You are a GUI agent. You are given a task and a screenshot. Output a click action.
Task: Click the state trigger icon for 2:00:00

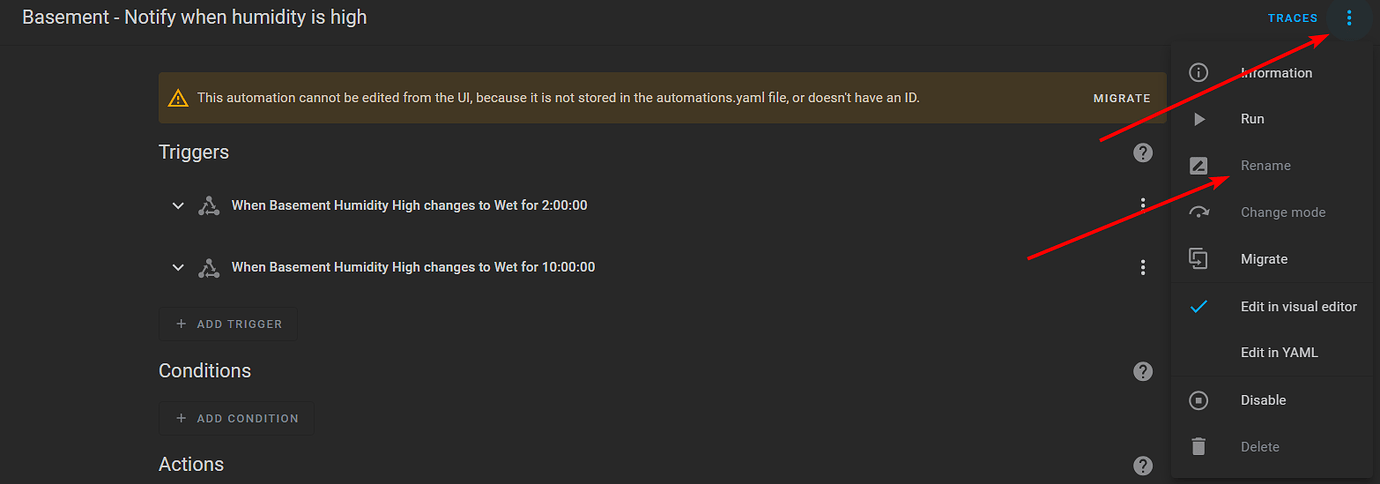208,205
